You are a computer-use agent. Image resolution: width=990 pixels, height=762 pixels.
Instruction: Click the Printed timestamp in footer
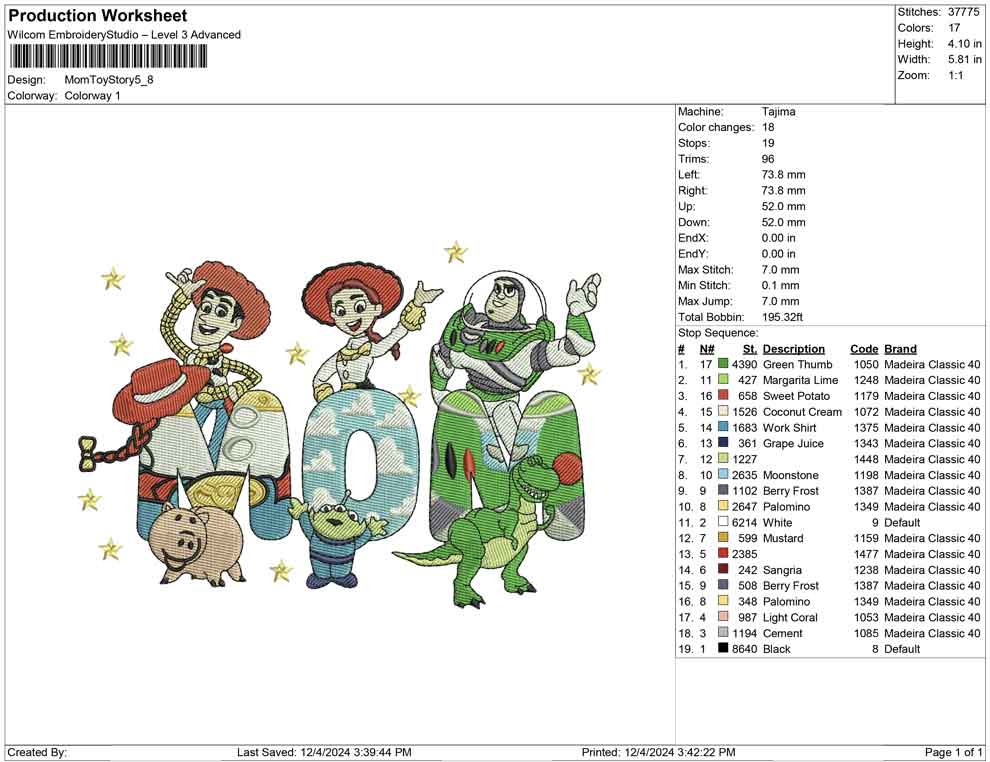tap(659, 752)
